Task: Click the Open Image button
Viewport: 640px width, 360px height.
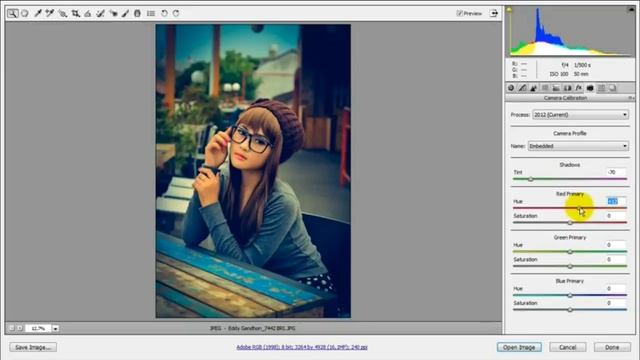Action: pyautogui.click(x=519, y=347)
